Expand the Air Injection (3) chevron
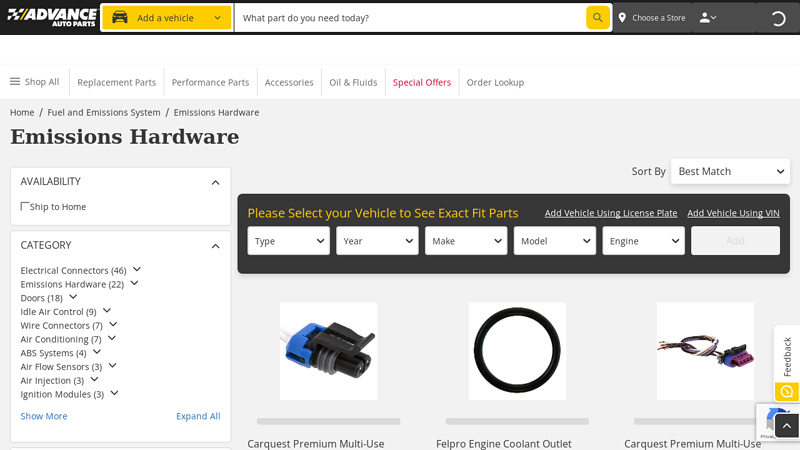This screenshot has width=800, height=450. coord(94,380)
